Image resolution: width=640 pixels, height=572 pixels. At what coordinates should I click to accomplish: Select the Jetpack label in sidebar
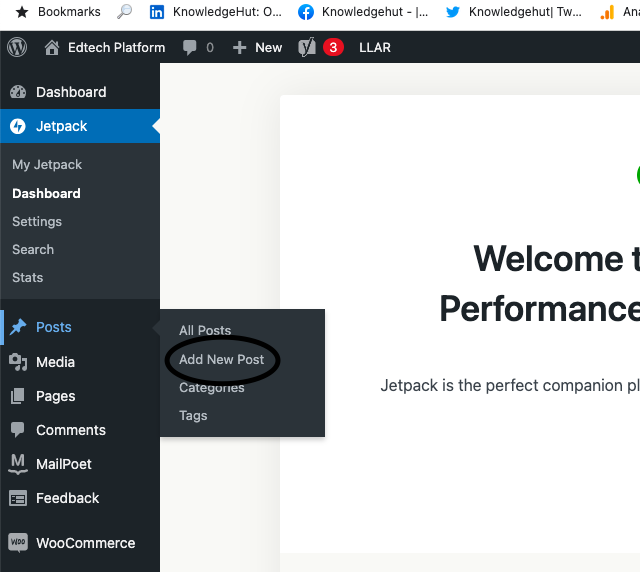tap(61, 126)
